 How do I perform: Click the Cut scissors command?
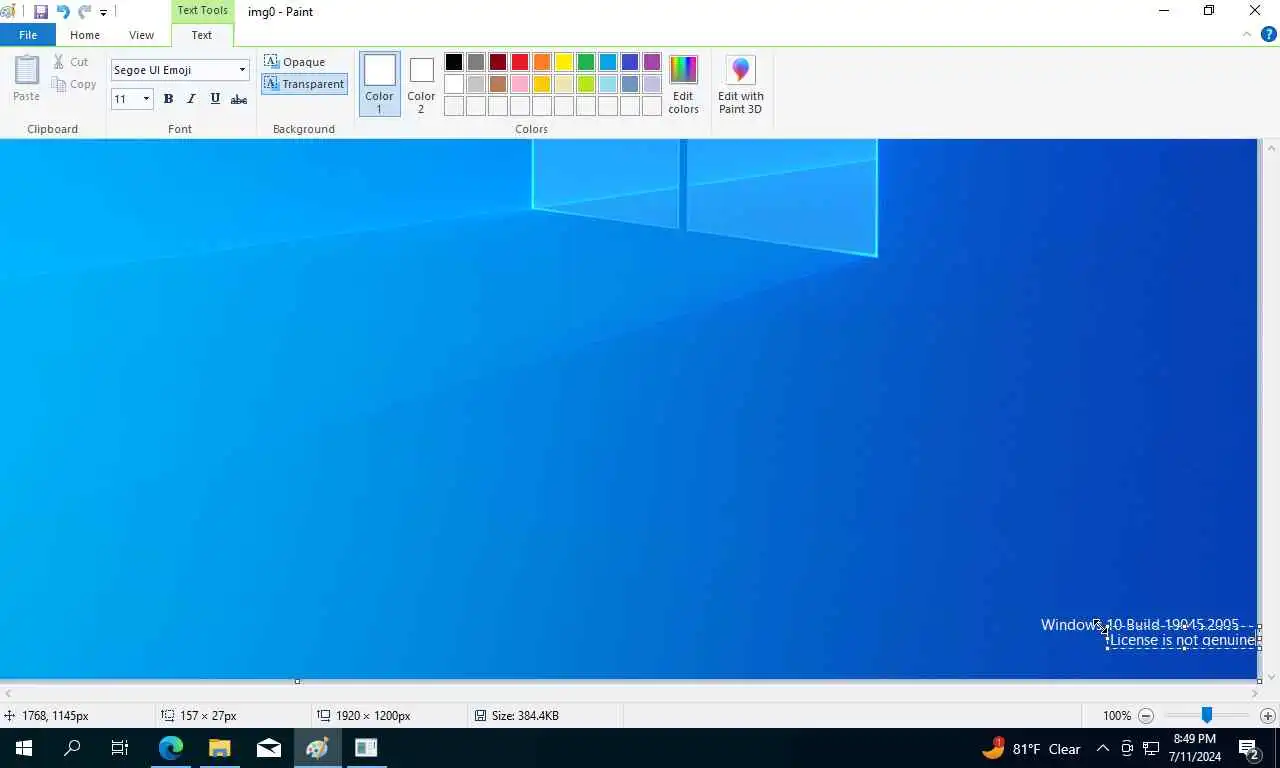click(71, 62)
